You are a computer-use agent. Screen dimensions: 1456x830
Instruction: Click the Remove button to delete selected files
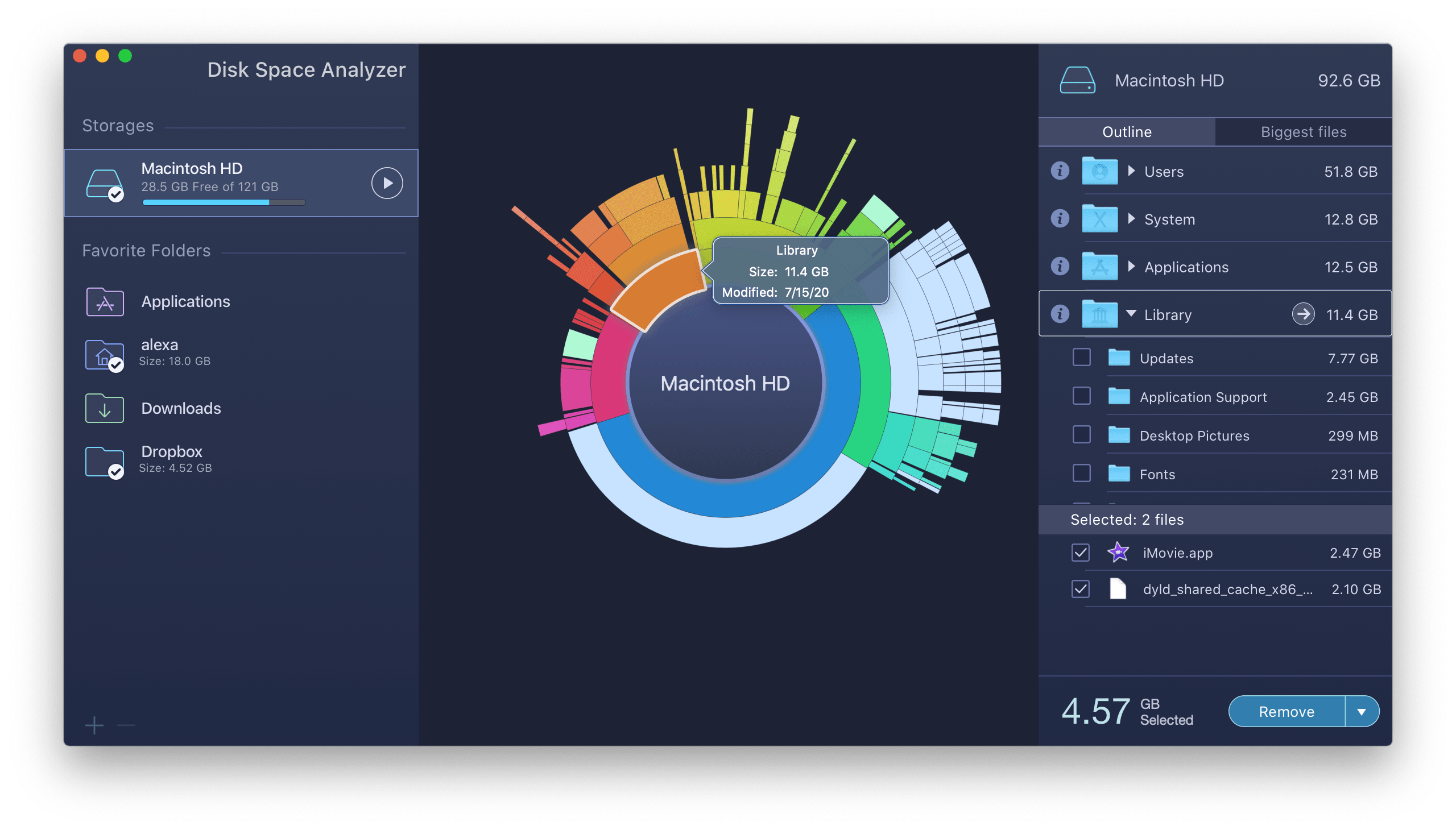pyautogui.click(x=1284, y=711)
